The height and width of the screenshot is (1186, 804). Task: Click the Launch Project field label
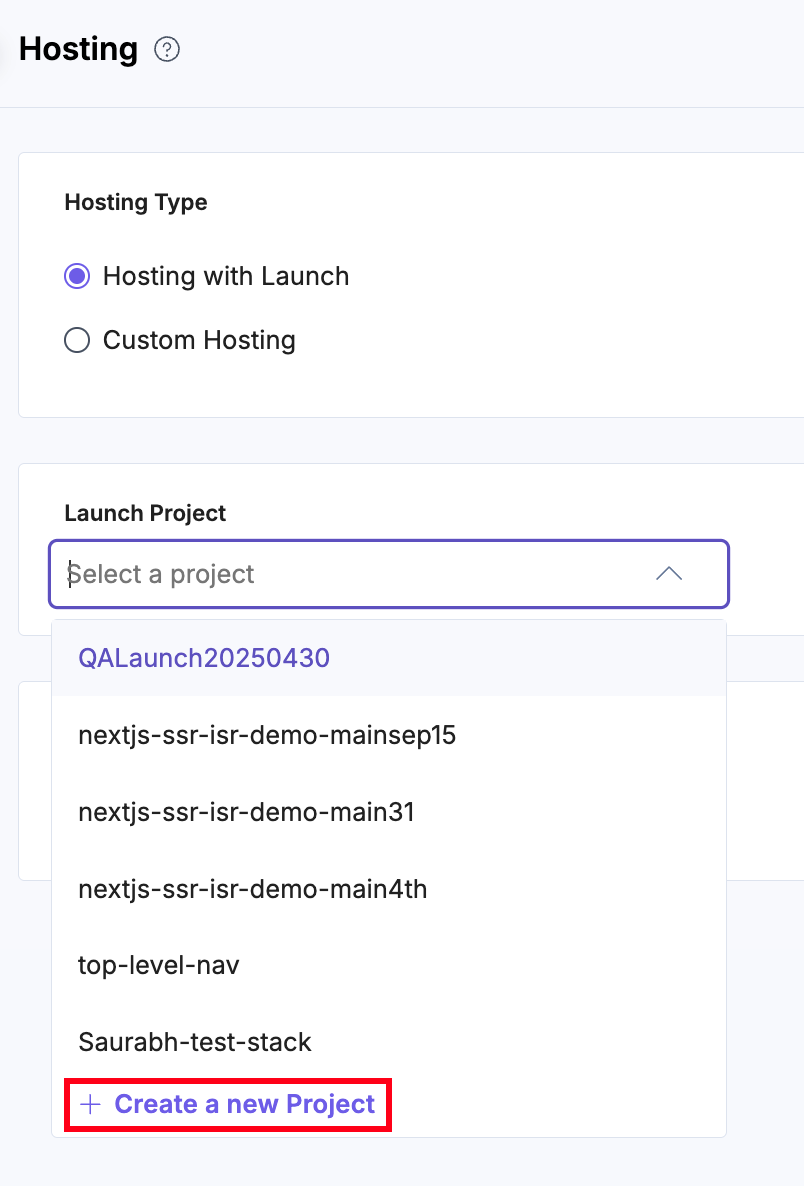[145, 513]
